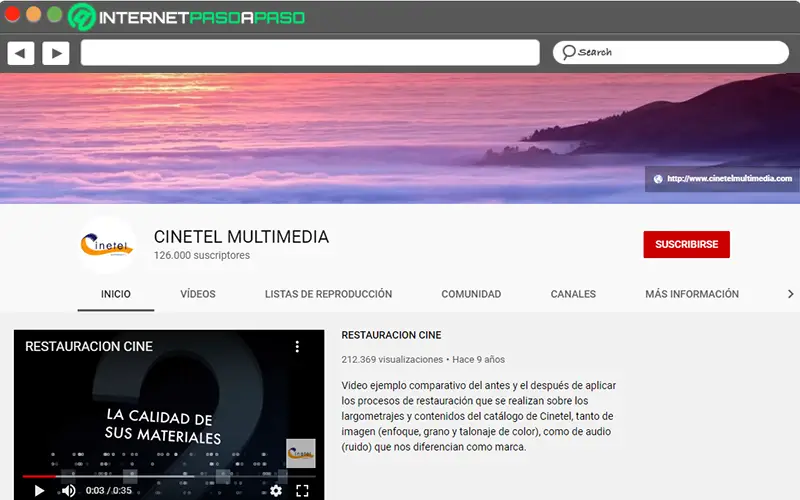
Task: Click the browser back arrow button
Action: [x=20, y=53]
